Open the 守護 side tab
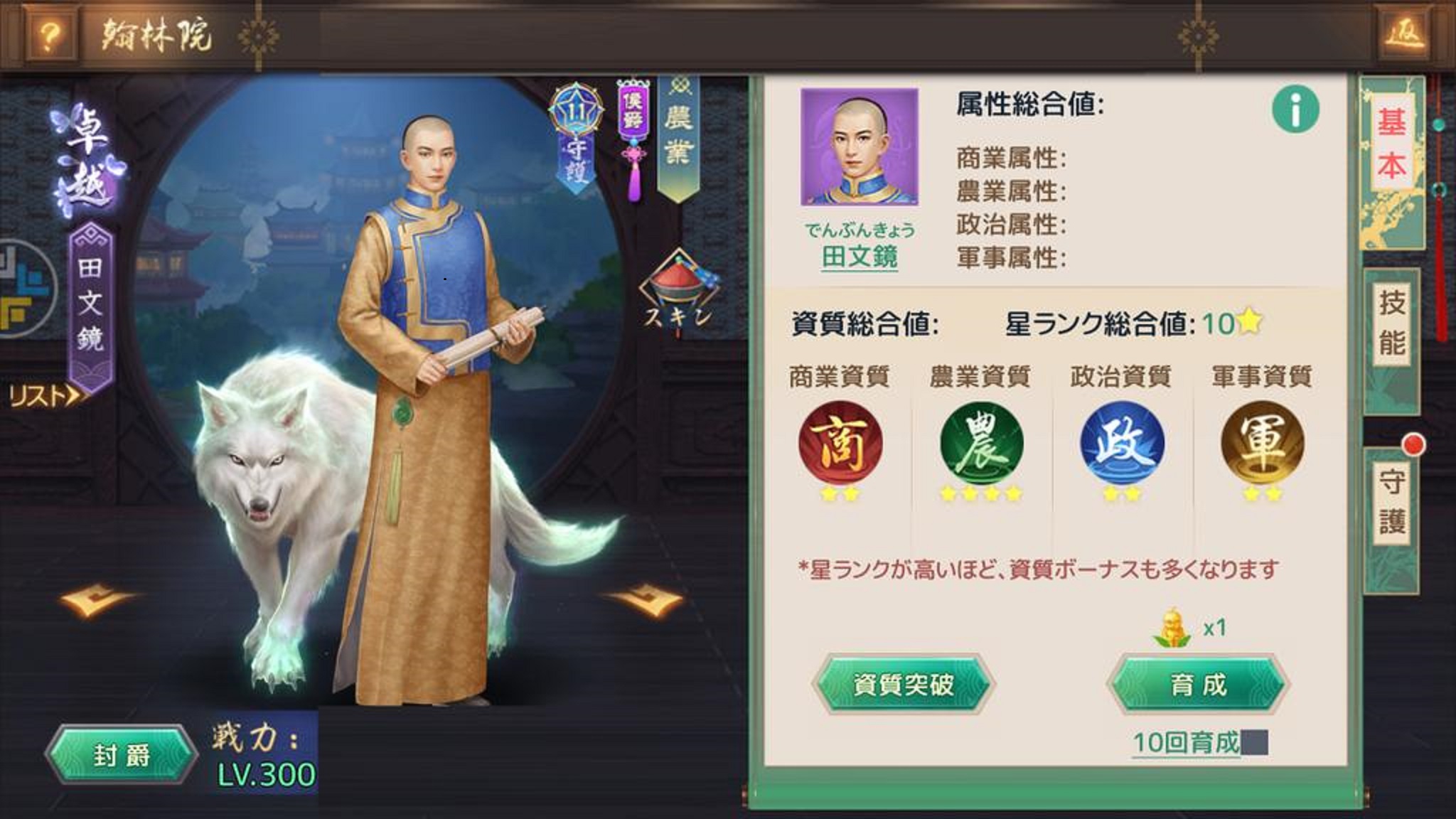1456x819 pixels. point(1391,500)
